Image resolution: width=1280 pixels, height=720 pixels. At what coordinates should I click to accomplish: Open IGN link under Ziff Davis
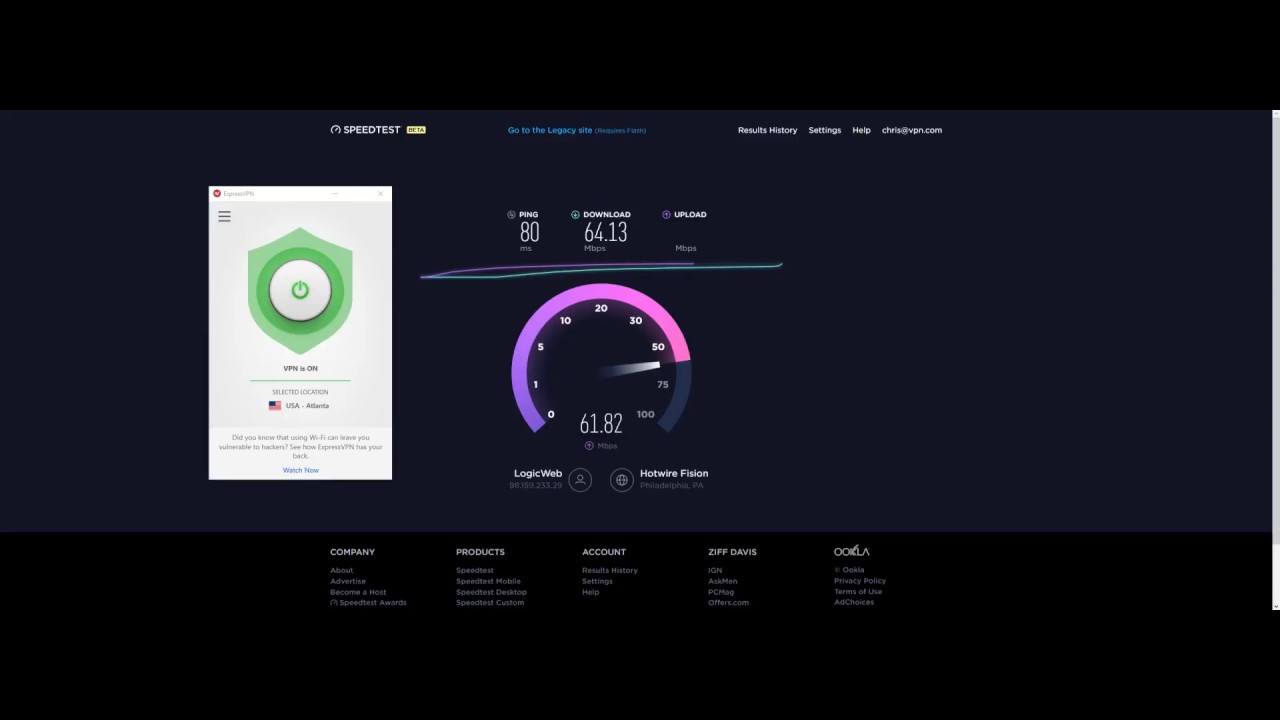tap(715, 570)
